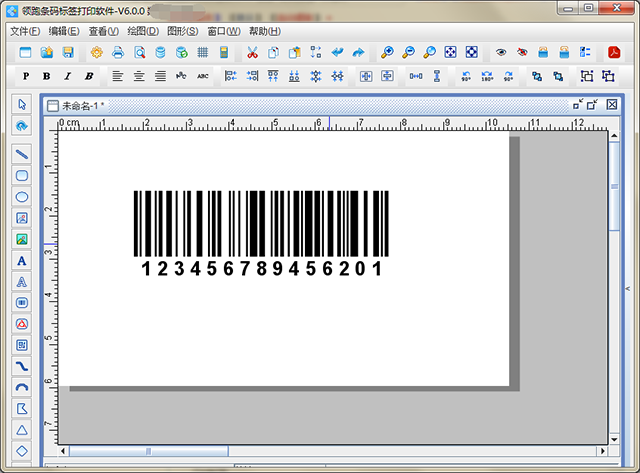This screenshot has width=640, height=473.
Task: Align text center
Action: 139,76
